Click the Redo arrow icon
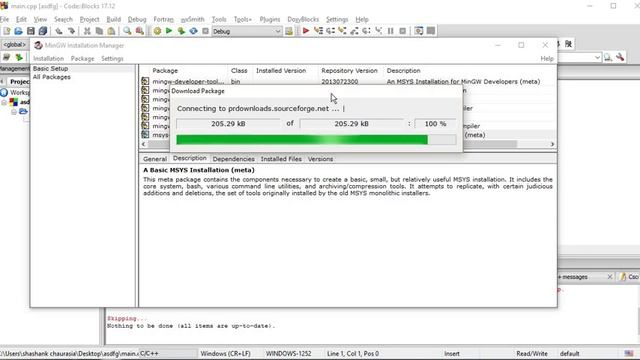 71,31
